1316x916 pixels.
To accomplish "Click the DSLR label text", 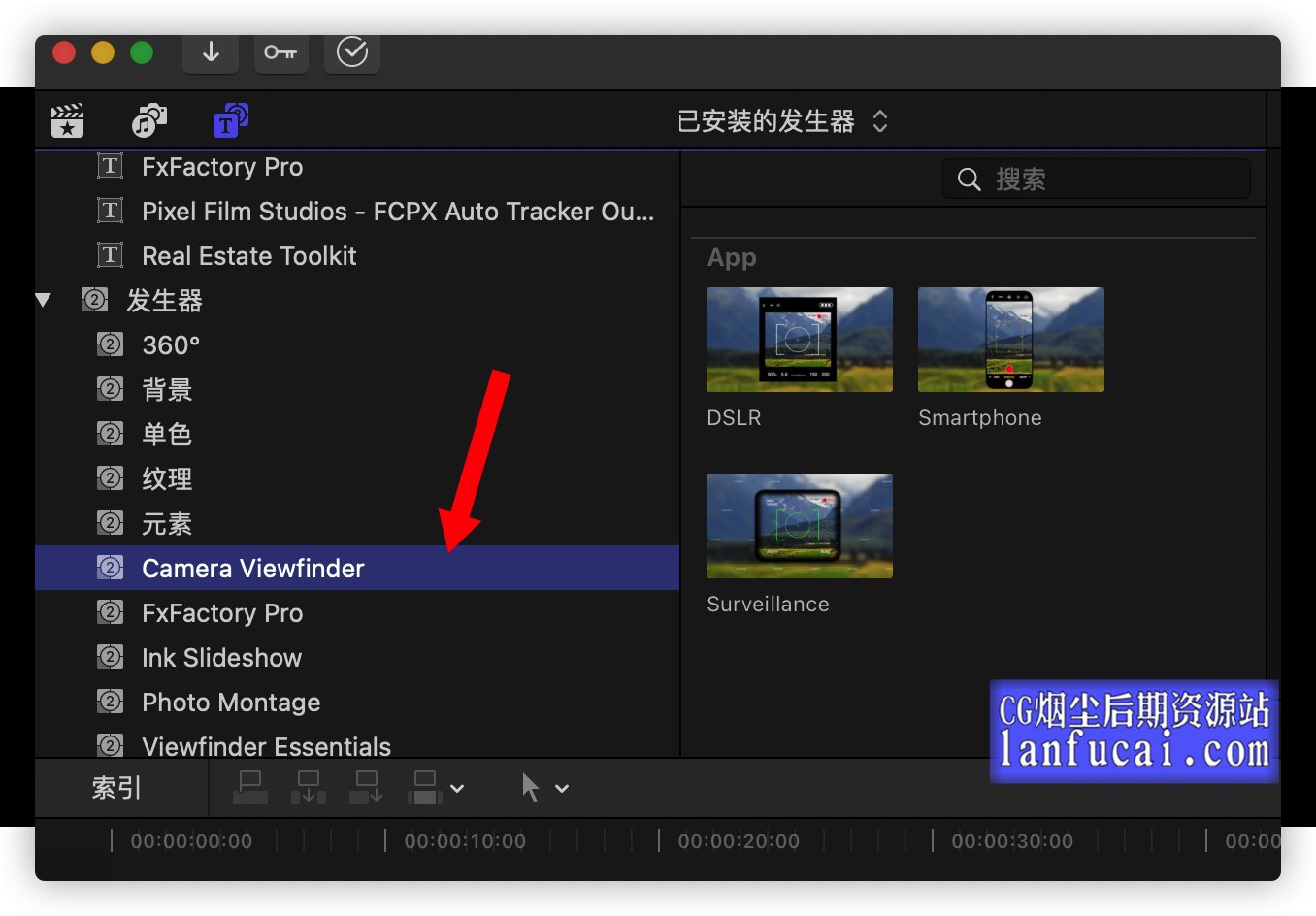I will (x=734, y=418).
